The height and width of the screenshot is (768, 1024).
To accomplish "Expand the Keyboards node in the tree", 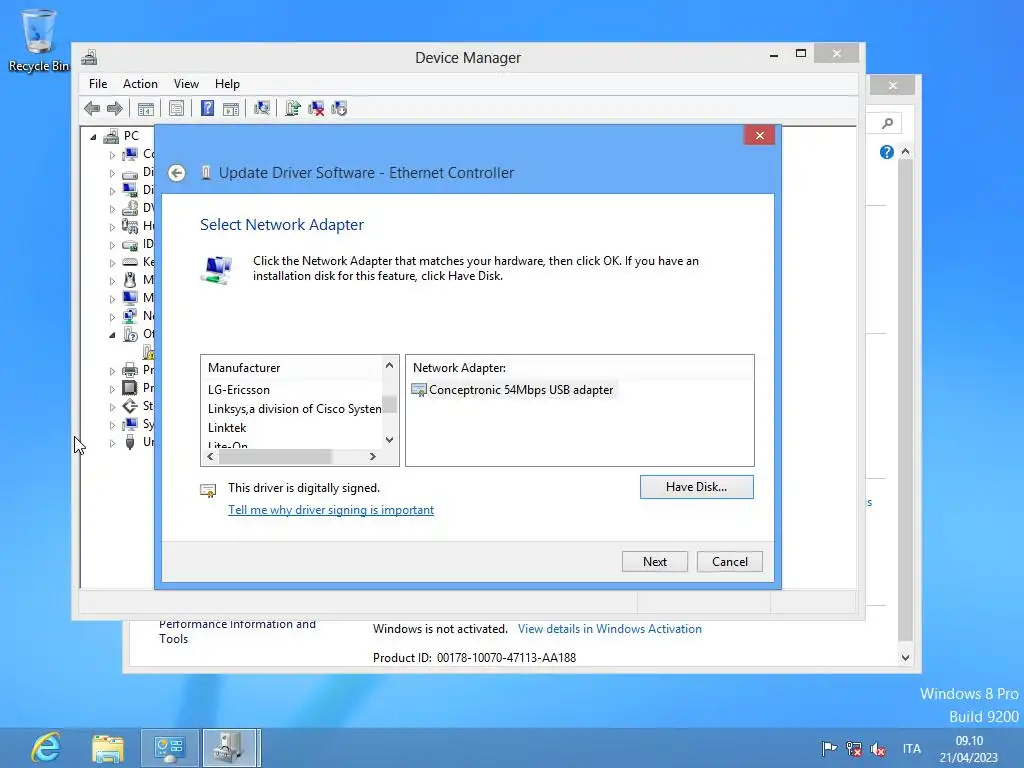I will click(x=112, y=263).
